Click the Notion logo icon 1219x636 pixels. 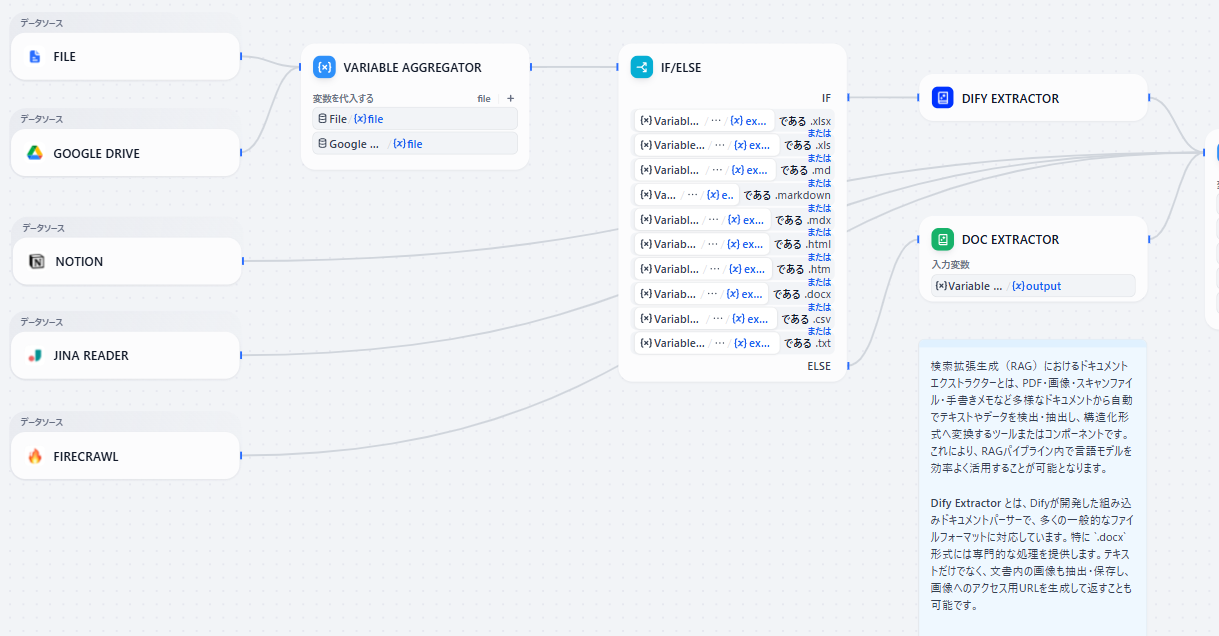pos(37,261)
